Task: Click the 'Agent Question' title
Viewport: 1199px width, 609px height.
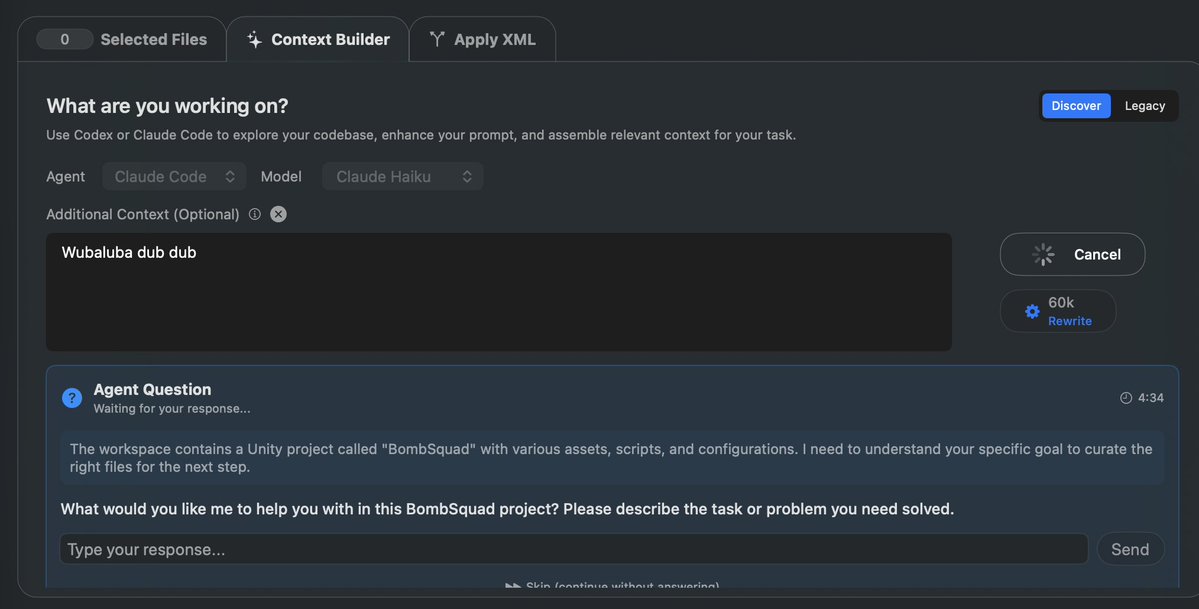Action: click(152, 389)
